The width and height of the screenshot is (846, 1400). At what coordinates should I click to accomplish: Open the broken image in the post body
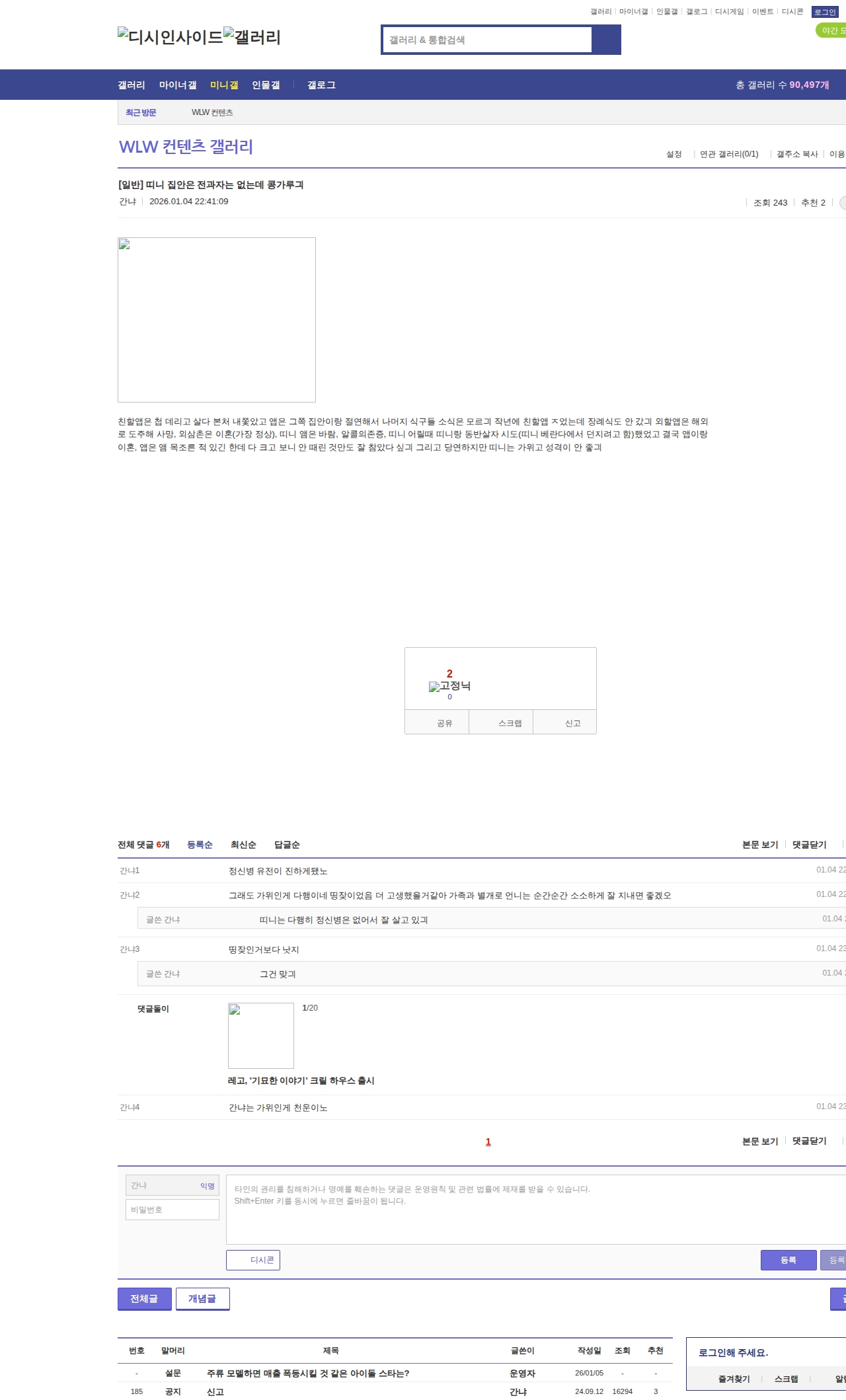216,319
